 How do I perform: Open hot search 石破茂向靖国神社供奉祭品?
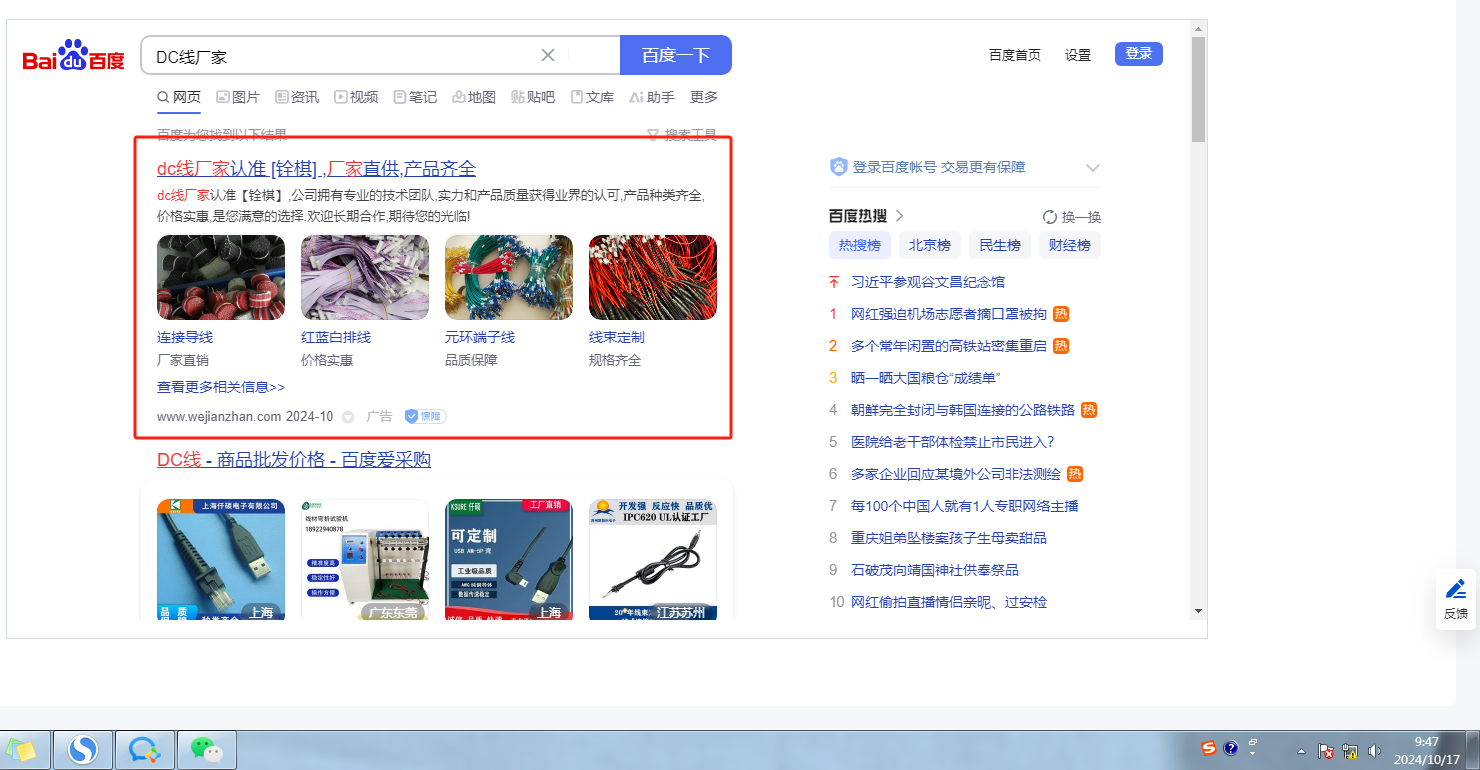(x=935, y=570)
